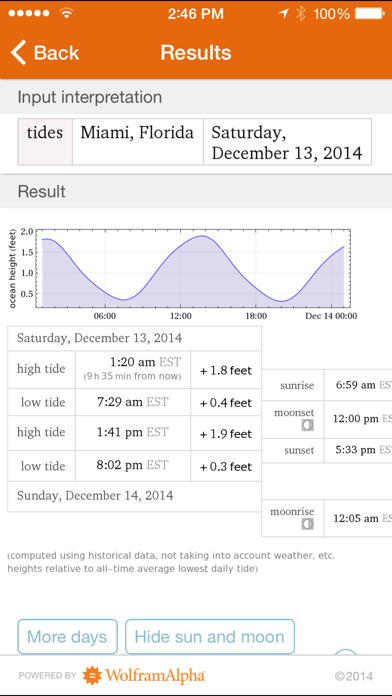This screenshot has width=392, height=696.
Task: Tap the tide height graph
Action: click(182, 270)
